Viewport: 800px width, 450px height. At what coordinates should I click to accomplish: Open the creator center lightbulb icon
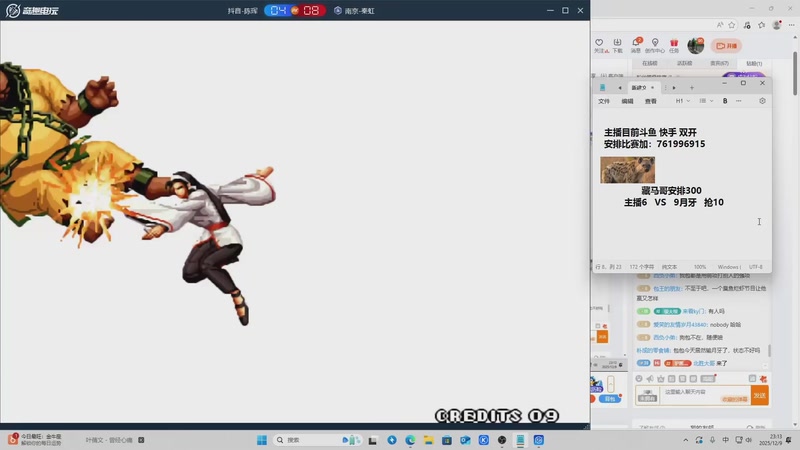tap(655, 43)
